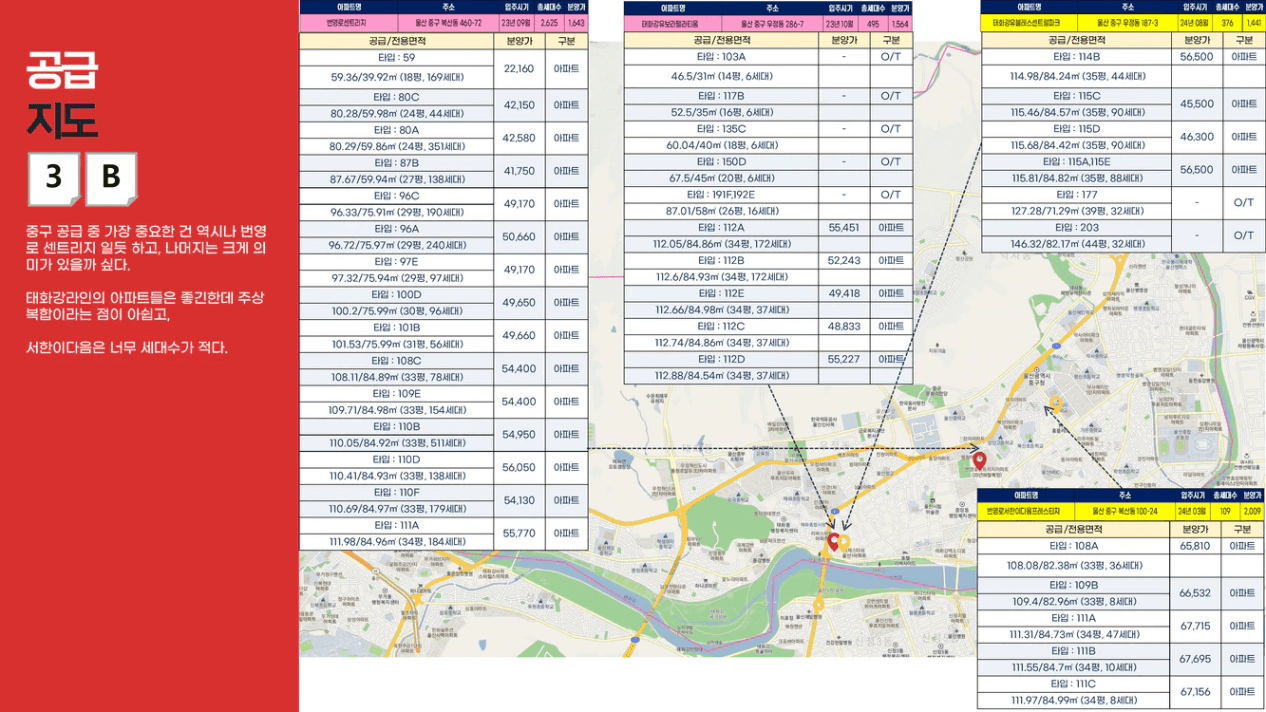Click the price 48,833
1266x712 pixels.
point(844,327)
